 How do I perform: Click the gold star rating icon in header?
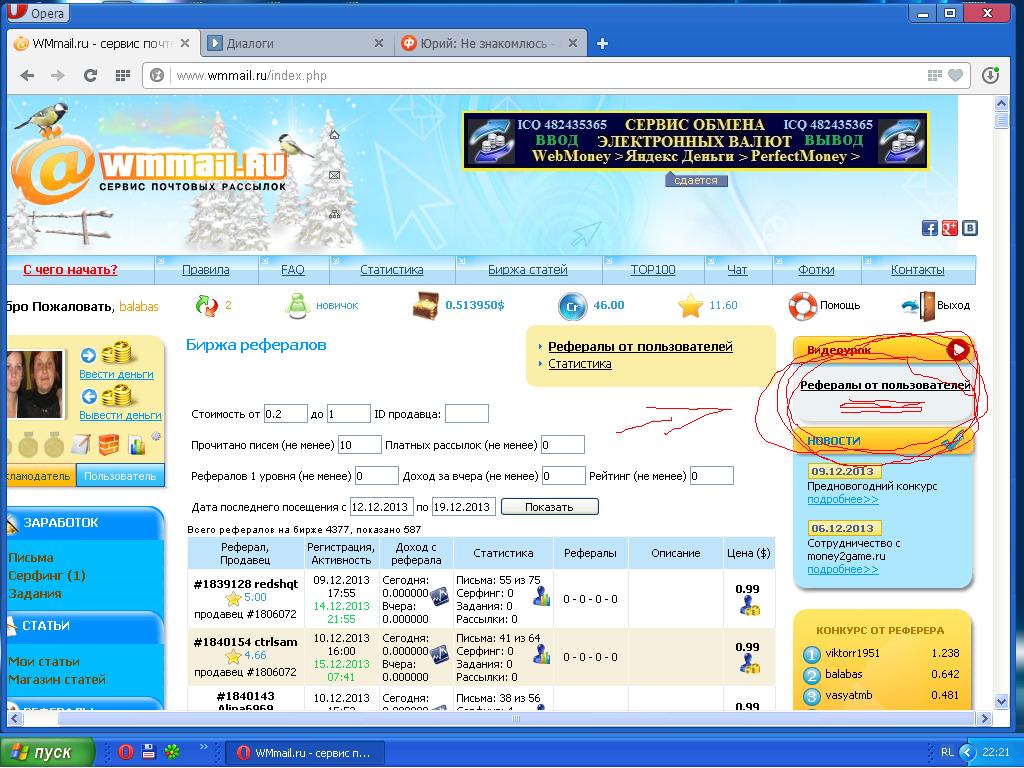(x=690, y=306)
